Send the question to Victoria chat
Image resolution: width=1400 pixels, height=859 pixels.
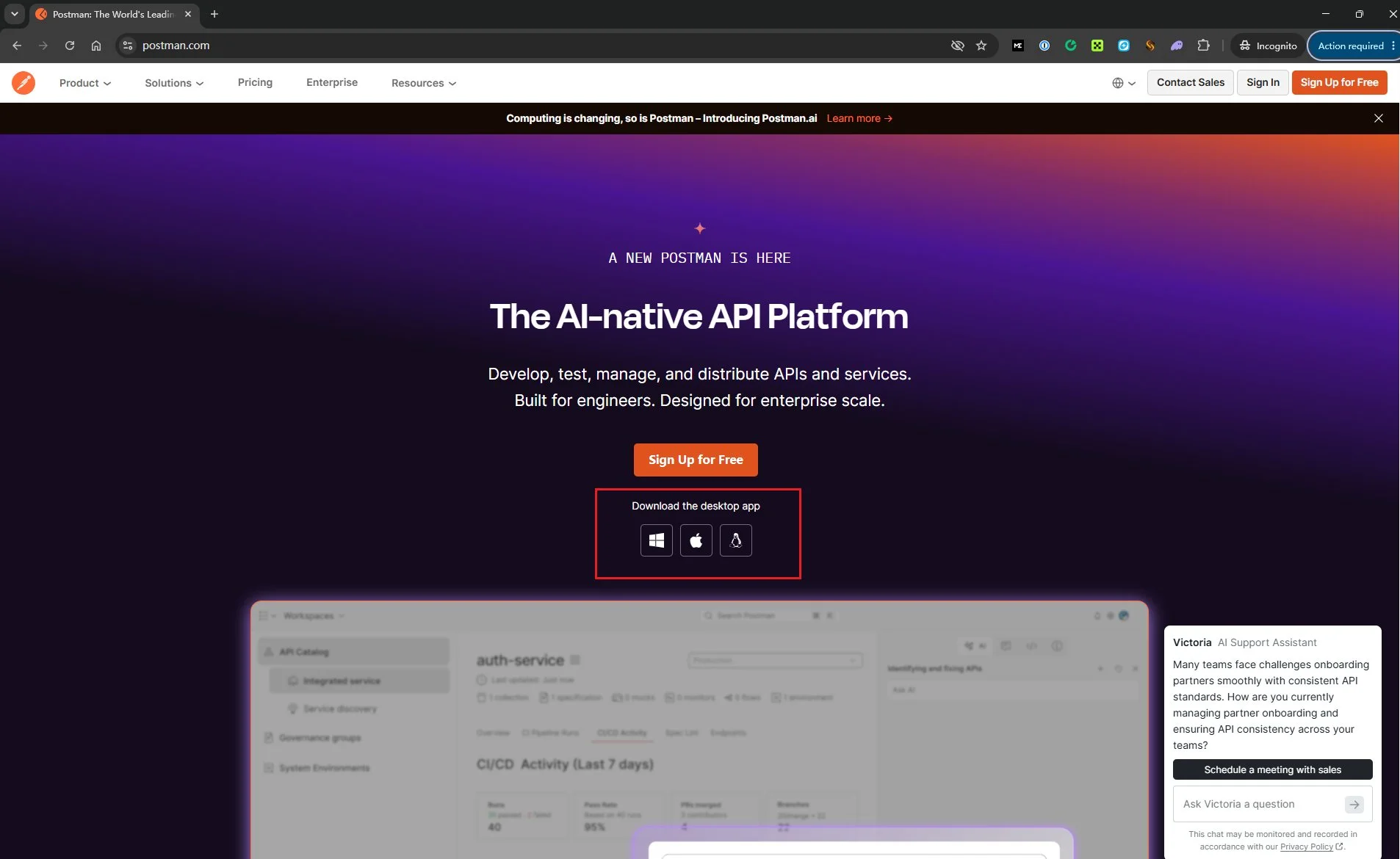pos(1354,805)
